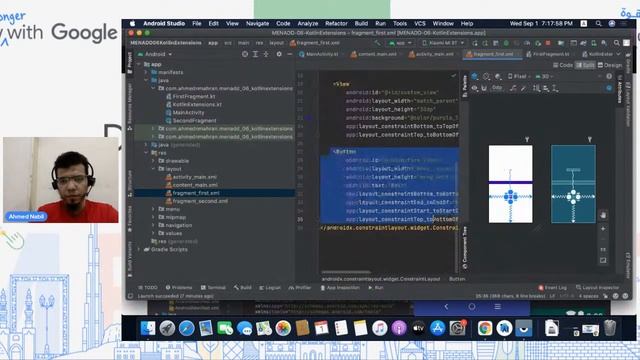Click the Orientation icon in design toolbar

click(487, 76)
